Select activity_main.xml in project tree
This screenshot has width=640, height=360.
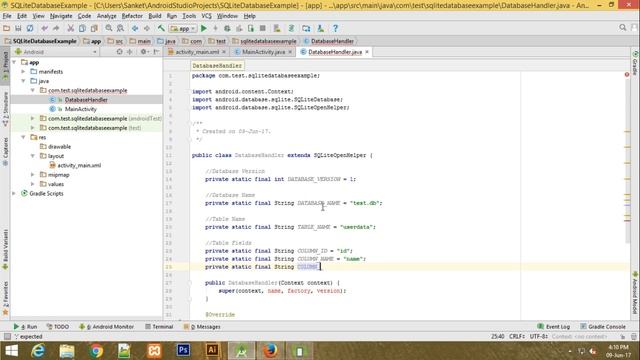[79, 165]
